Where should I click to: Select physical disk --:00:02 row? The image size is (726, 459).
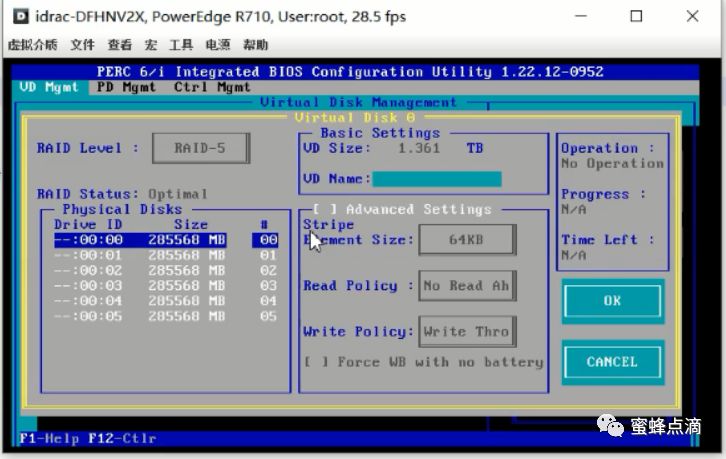[x=166, y=270]
